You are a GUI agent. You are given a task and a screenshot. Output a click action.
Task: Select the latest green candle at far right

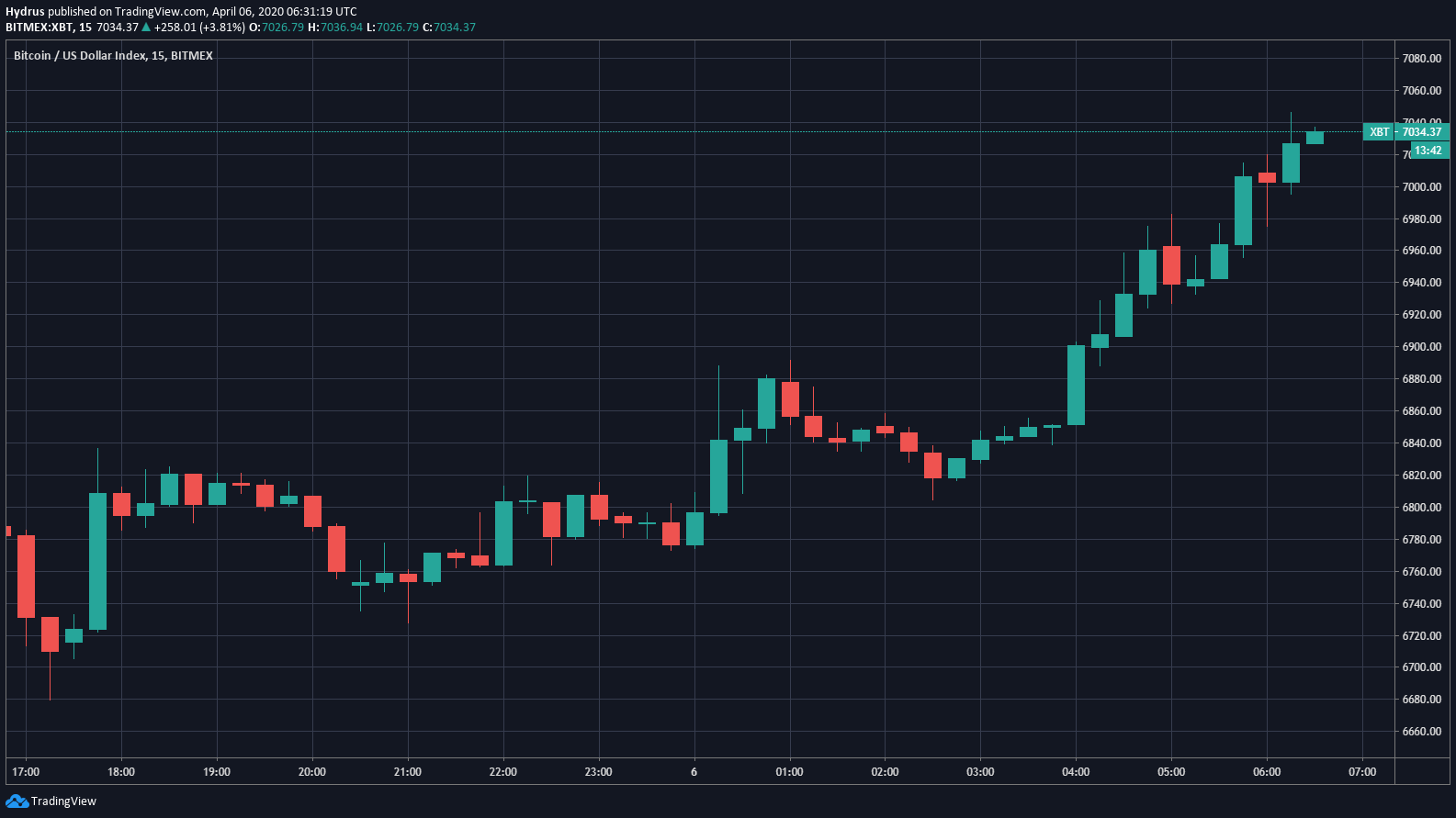tap(1315, 138)
